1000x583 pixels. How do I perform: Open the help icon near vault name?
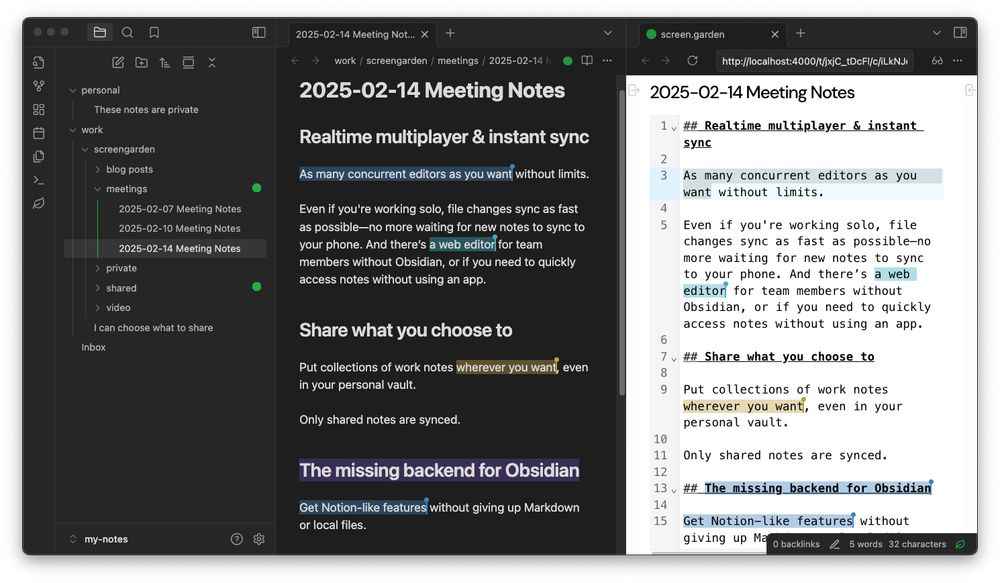click(237, 540)
